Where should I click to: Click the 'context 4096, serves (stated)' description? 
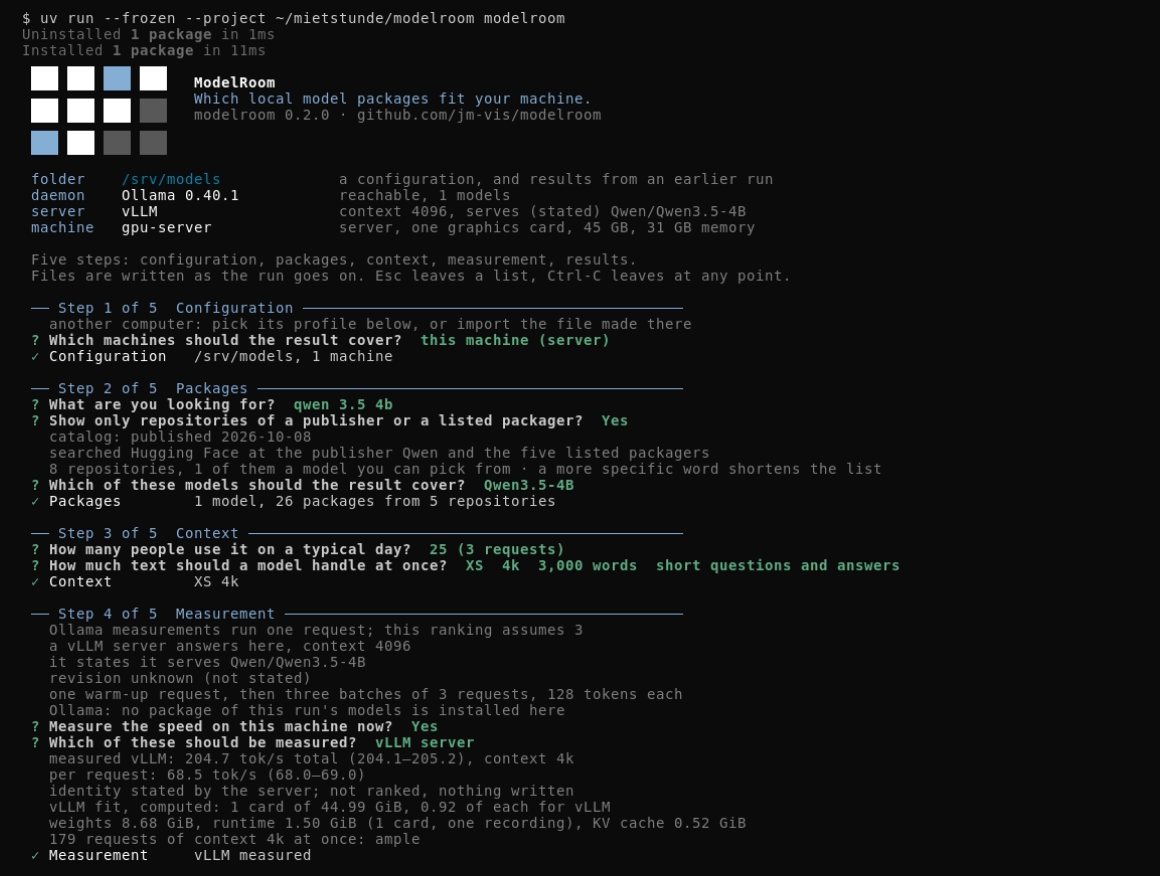[x=542, y=212]
